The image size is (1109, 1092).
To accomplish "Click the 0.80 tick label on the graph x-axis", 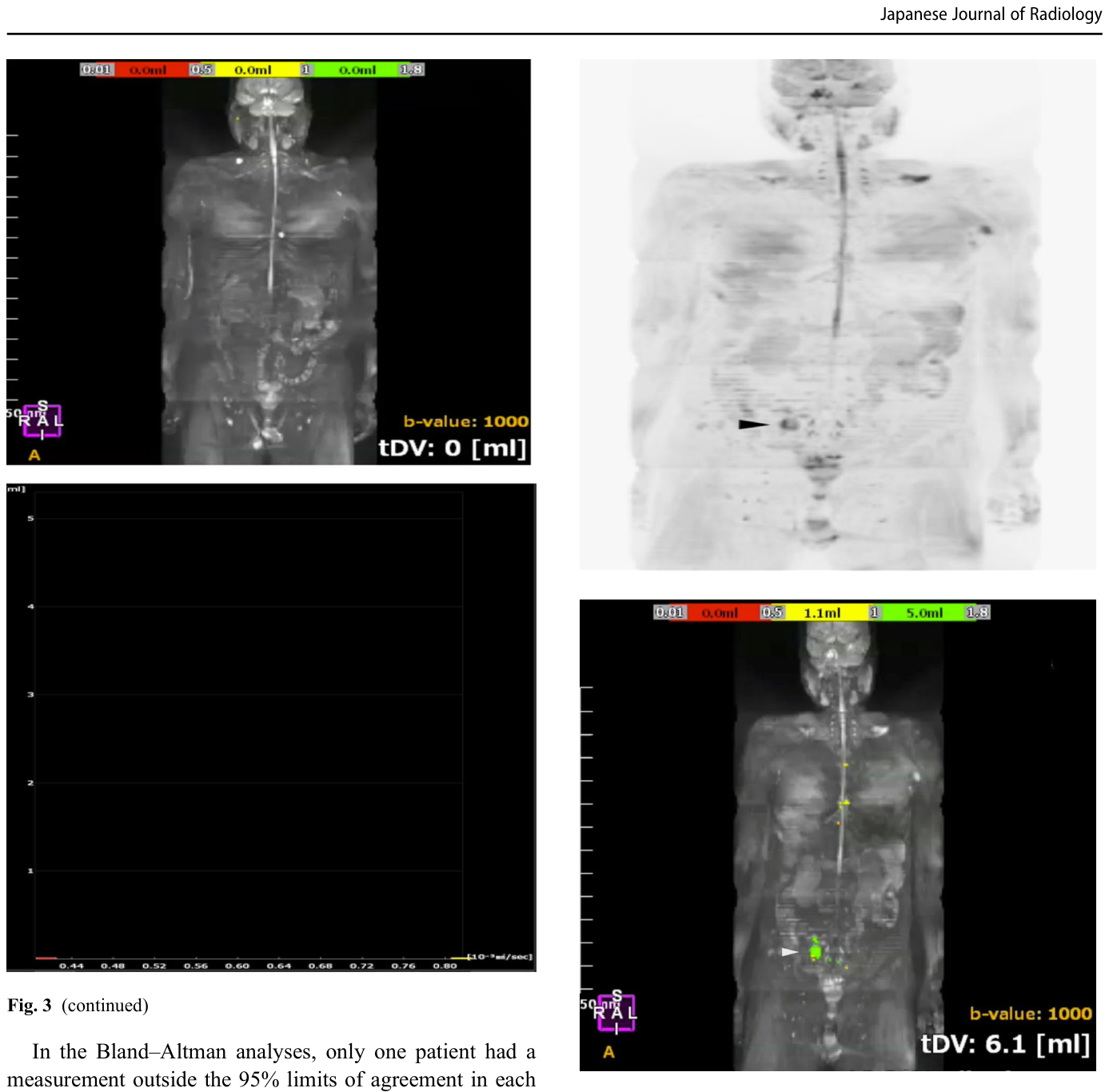I will tap(445, 966).
